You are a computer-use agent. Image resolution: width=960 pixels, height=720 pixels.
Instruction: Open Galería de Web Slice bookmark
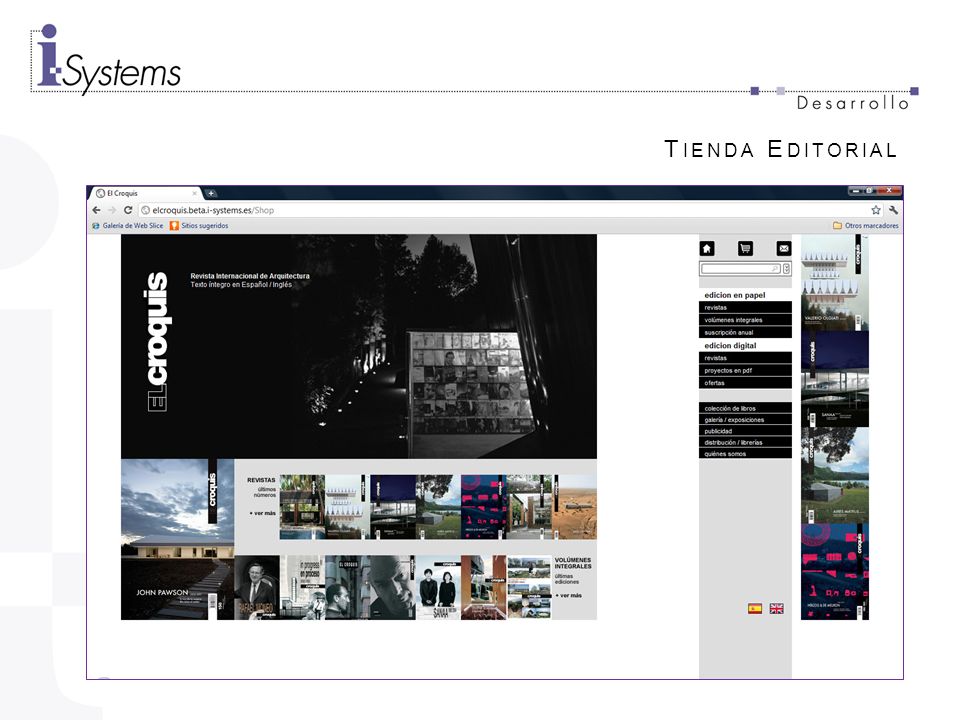[x=127, y=226]
